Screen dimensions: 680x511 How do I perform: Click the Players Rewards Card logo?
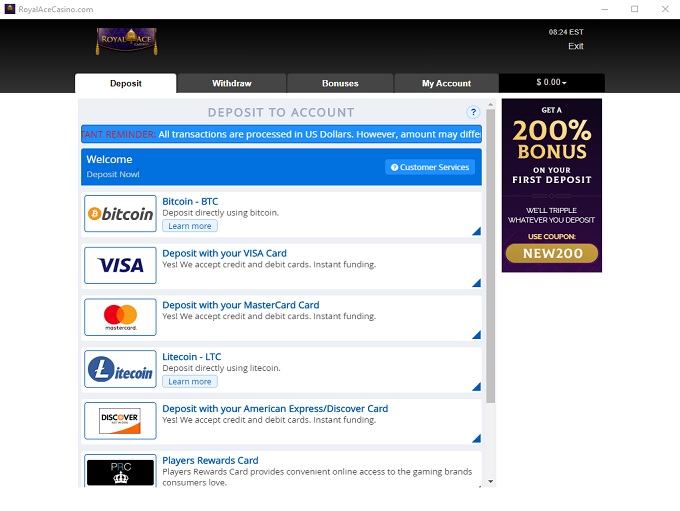coord(120,470)
